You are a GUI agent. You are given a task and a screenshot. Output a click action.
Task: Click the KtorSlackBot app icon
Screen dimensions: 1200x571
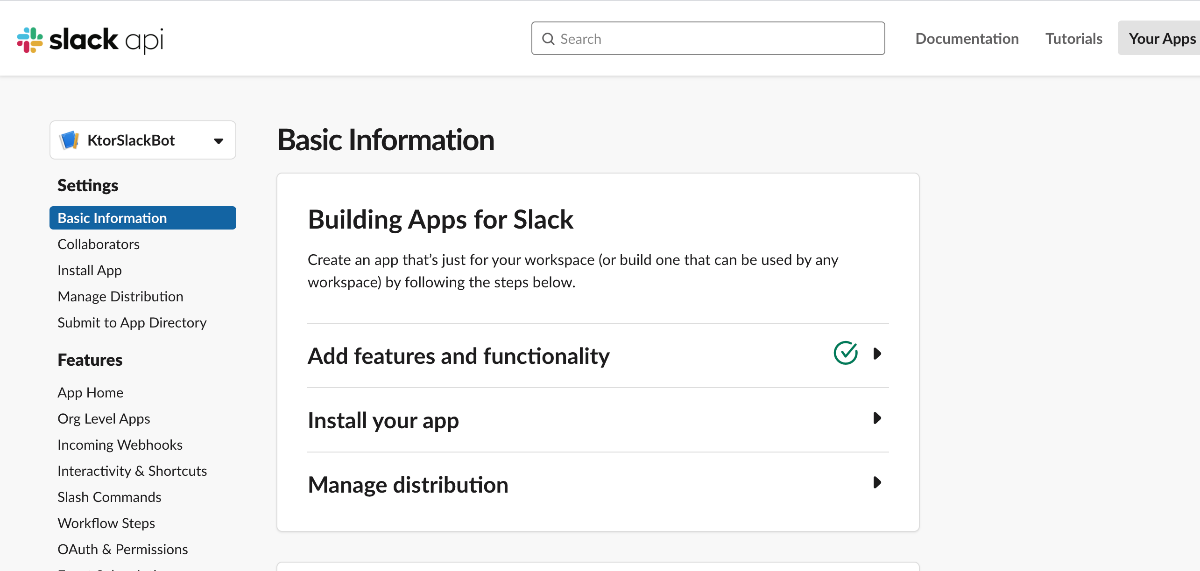[69, 141]
